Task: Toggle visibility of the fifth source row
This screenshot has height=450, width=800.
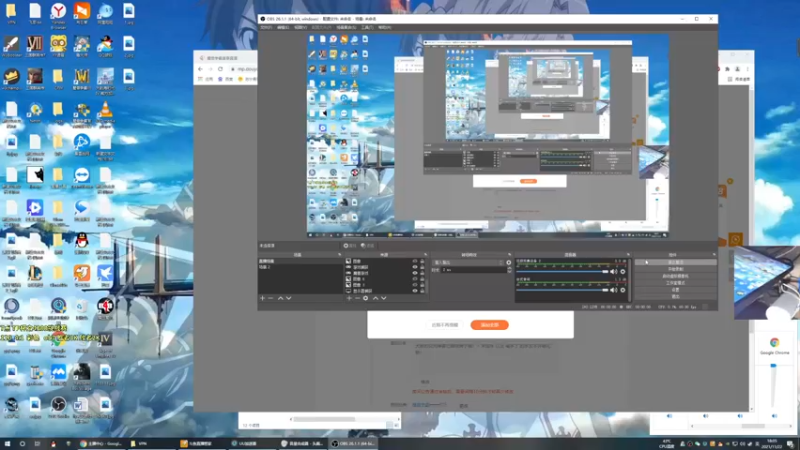Action: pyautogui.click(x=415, y=285)
